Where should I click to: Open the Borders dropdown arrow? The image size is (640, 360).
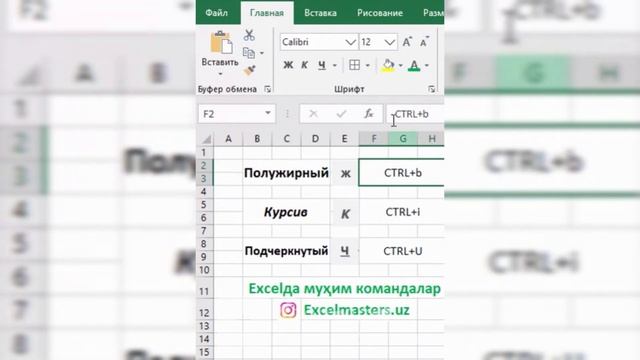click(x=367, y=65)
